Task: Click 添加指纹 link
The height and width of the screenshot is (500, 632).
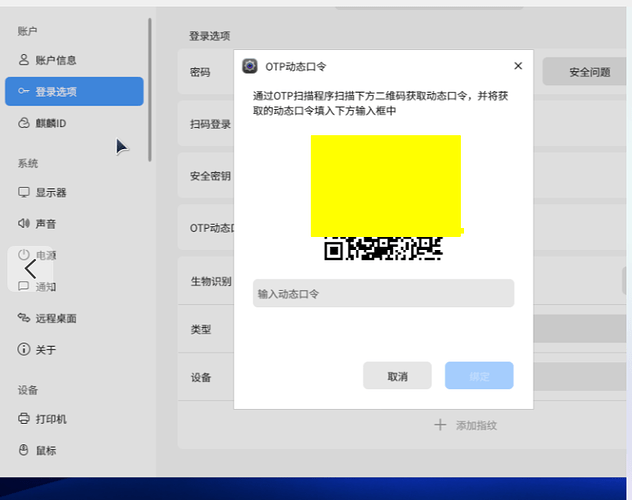Action: click(476, 425)
